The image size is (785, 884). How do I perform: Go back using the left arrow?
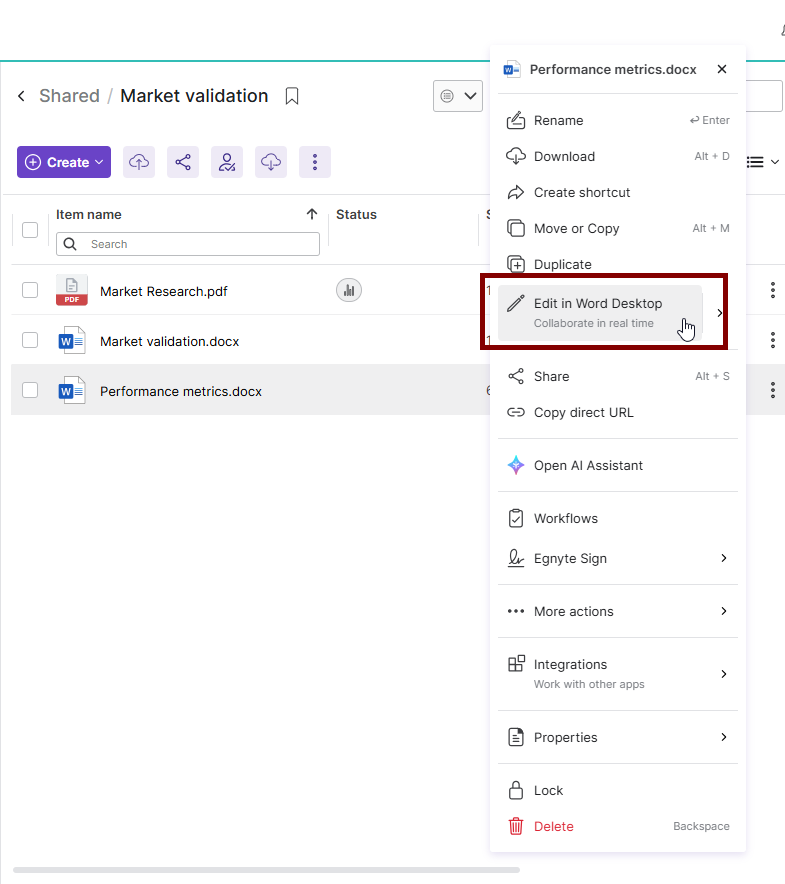pos(21,96)
